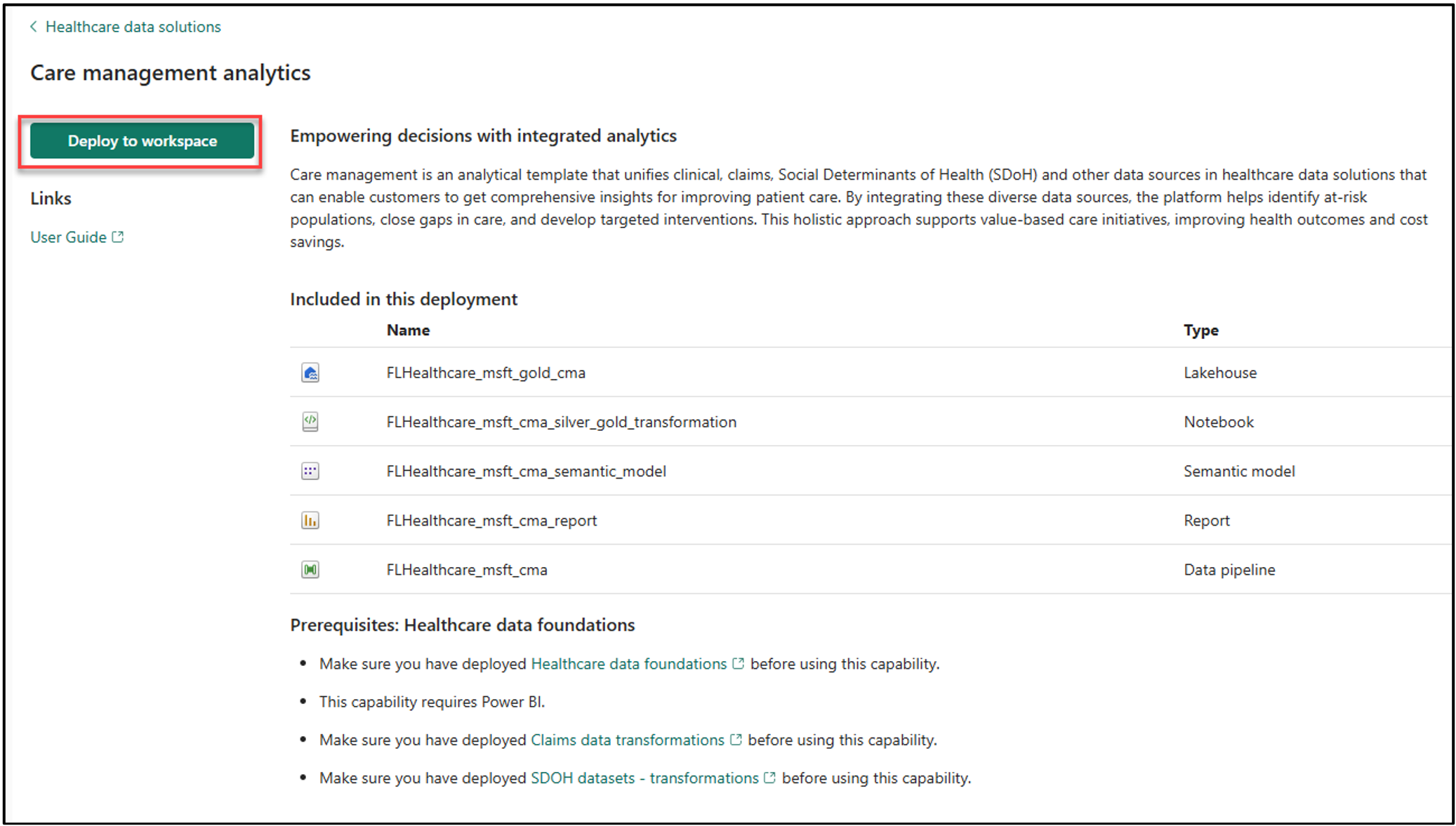Screen dimensions: 1456x826
Task: Click the Lakehouse type cell
Action: pyautogui.click(x=1220, y=373)
